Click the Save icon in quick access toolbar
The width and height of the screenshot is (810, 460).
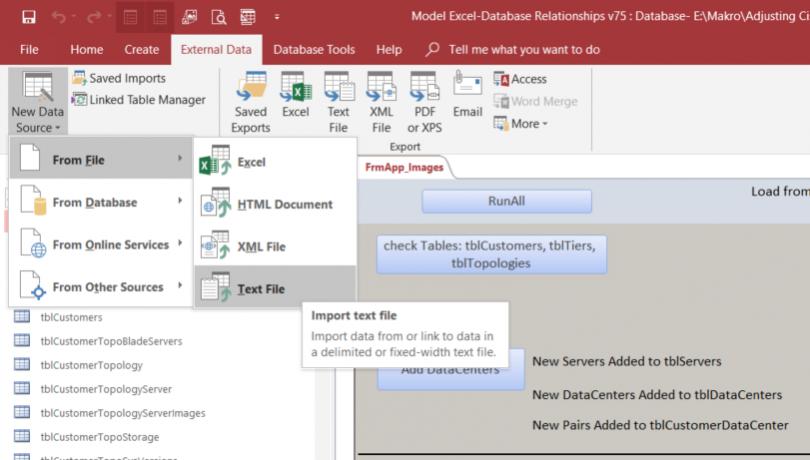[29, 17]
